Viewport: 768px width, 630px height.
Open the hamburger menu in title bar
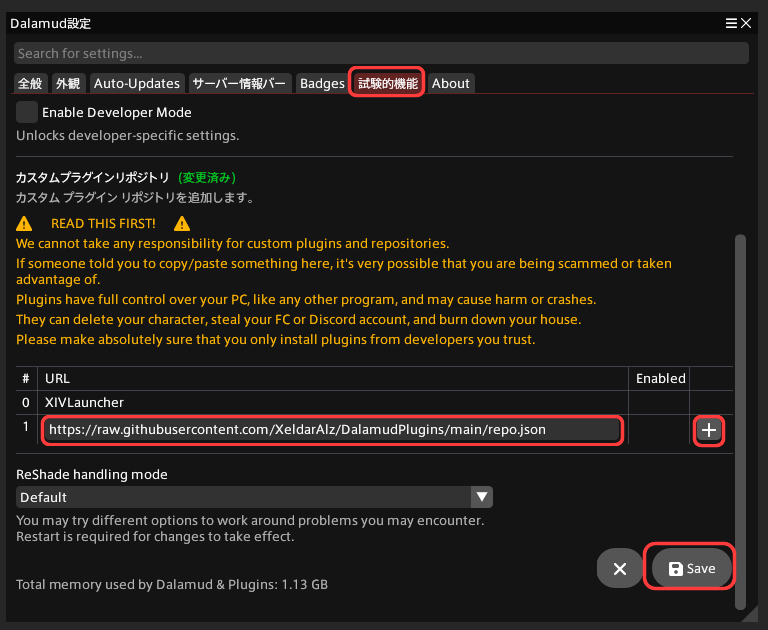tap(731, 23)
